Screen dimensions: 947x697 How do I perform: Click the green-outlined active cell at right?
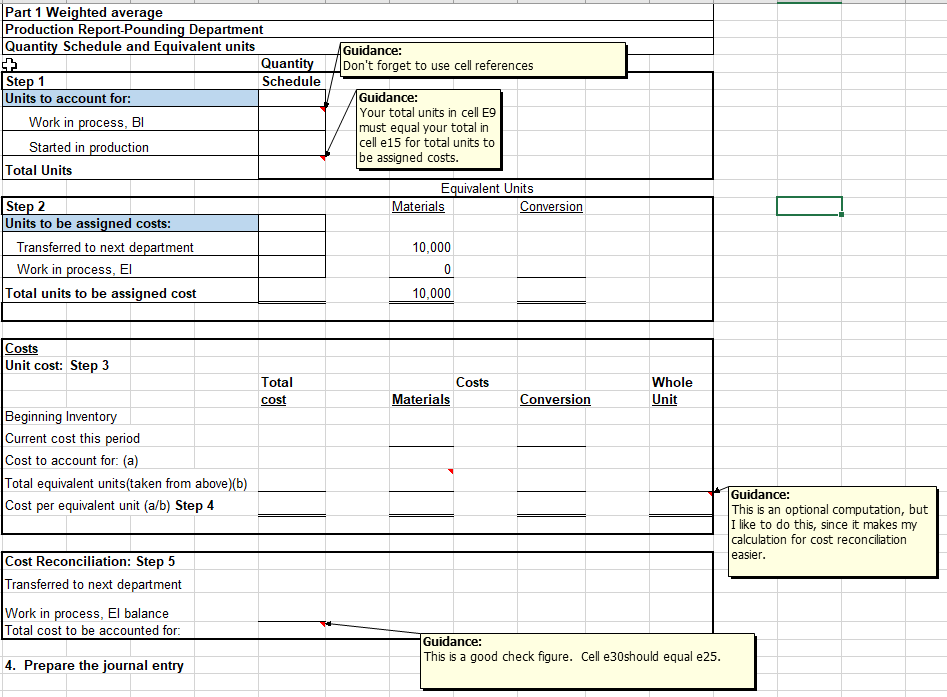tap(809, 206)
